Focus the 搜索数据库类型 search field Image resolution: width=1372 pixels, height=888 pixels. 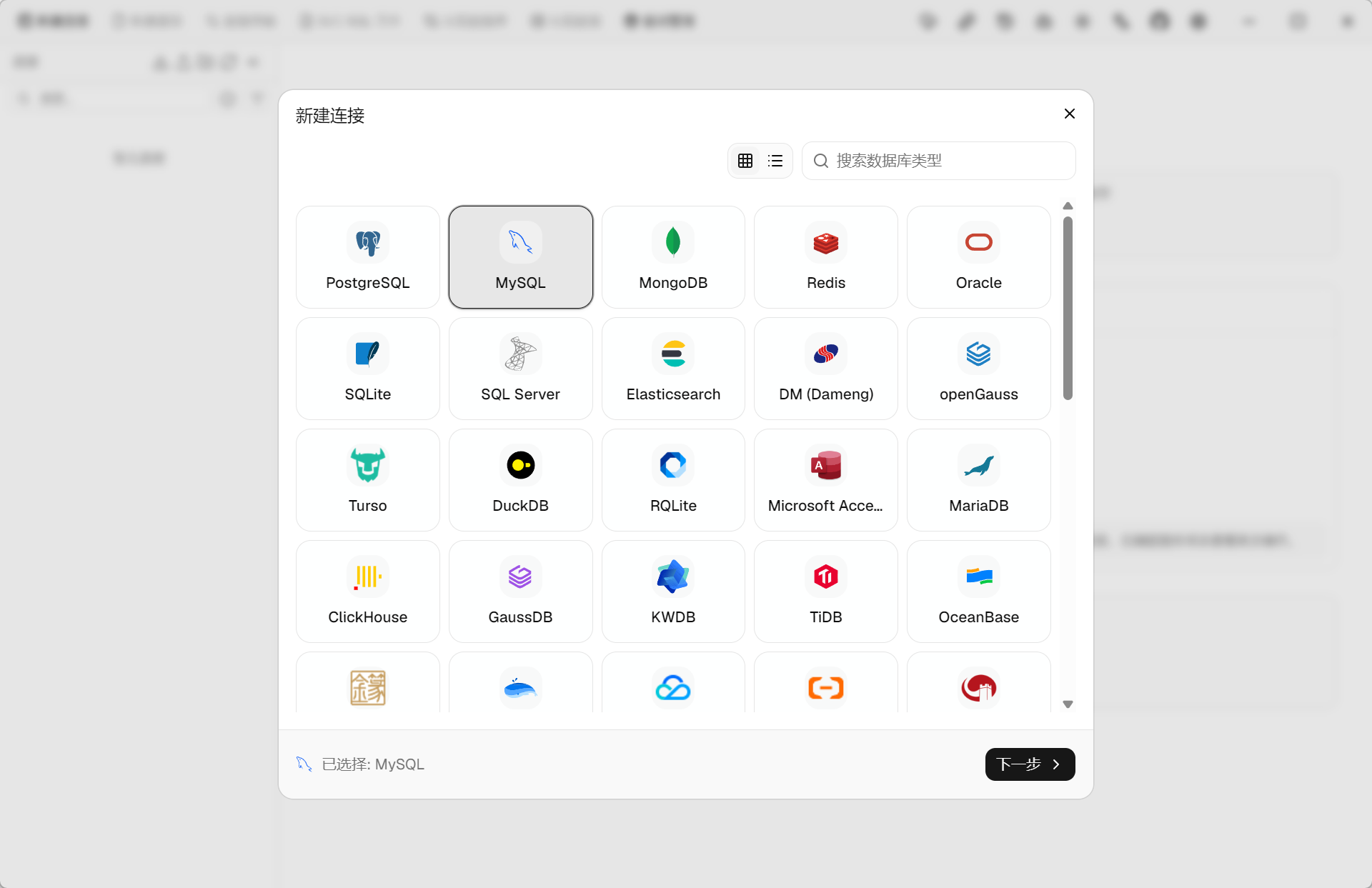coord(939,161)
